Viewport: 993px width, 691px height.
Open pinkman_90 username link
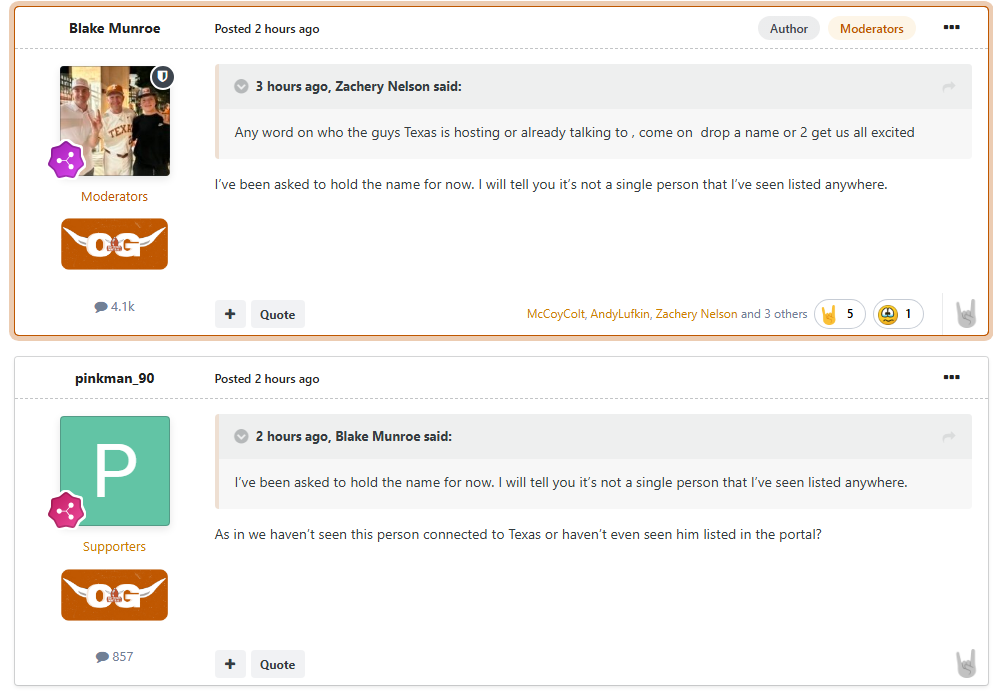(x=115, y=379)
